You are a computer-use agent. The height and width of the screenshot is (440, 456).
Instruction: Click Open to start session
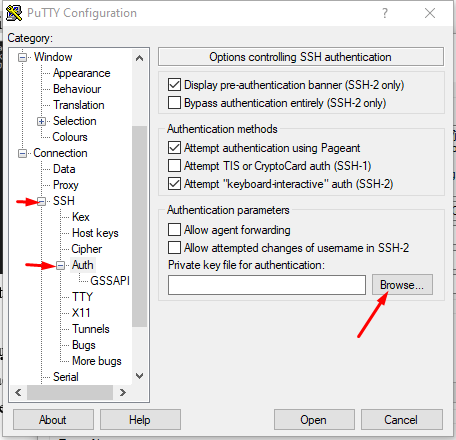pyautogui.click(x=314, y=420)
